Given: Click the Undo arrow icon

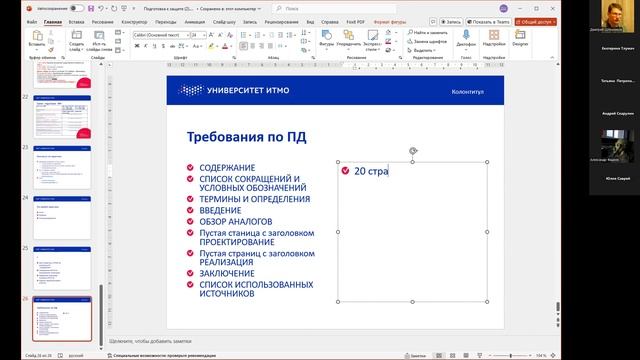Looking at the screenshot, I should (x=101, y=8).
